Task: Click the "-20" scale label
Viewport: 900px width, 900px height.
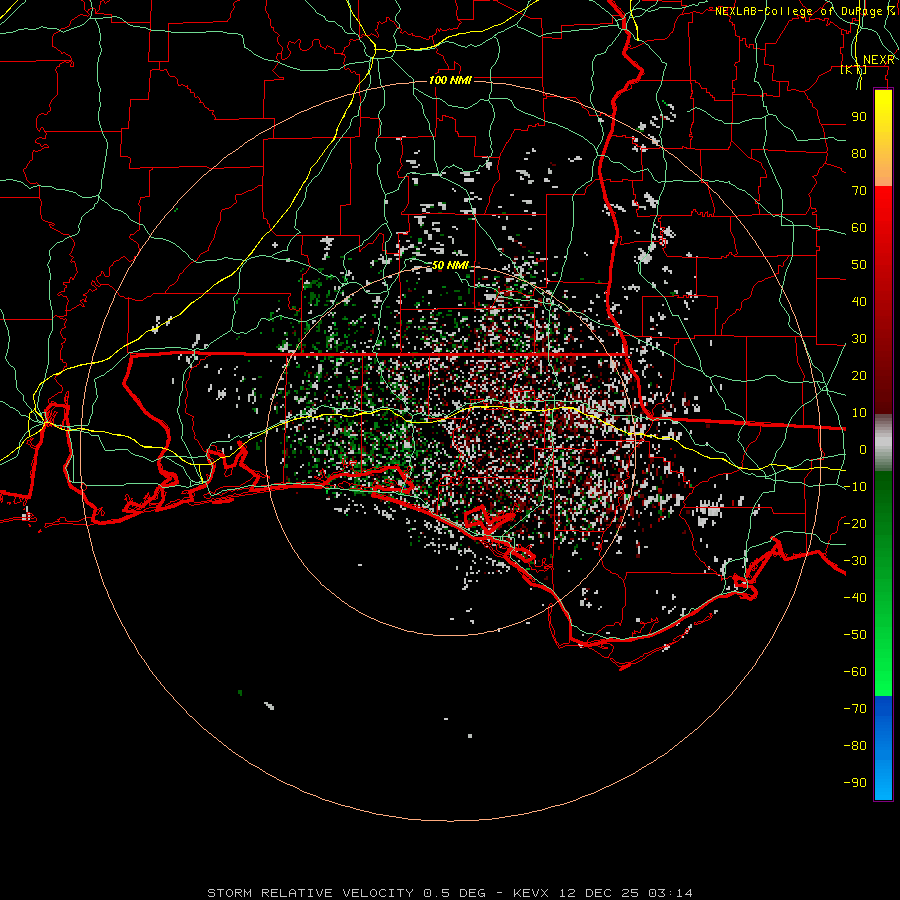Action: [x=855, y=524]
